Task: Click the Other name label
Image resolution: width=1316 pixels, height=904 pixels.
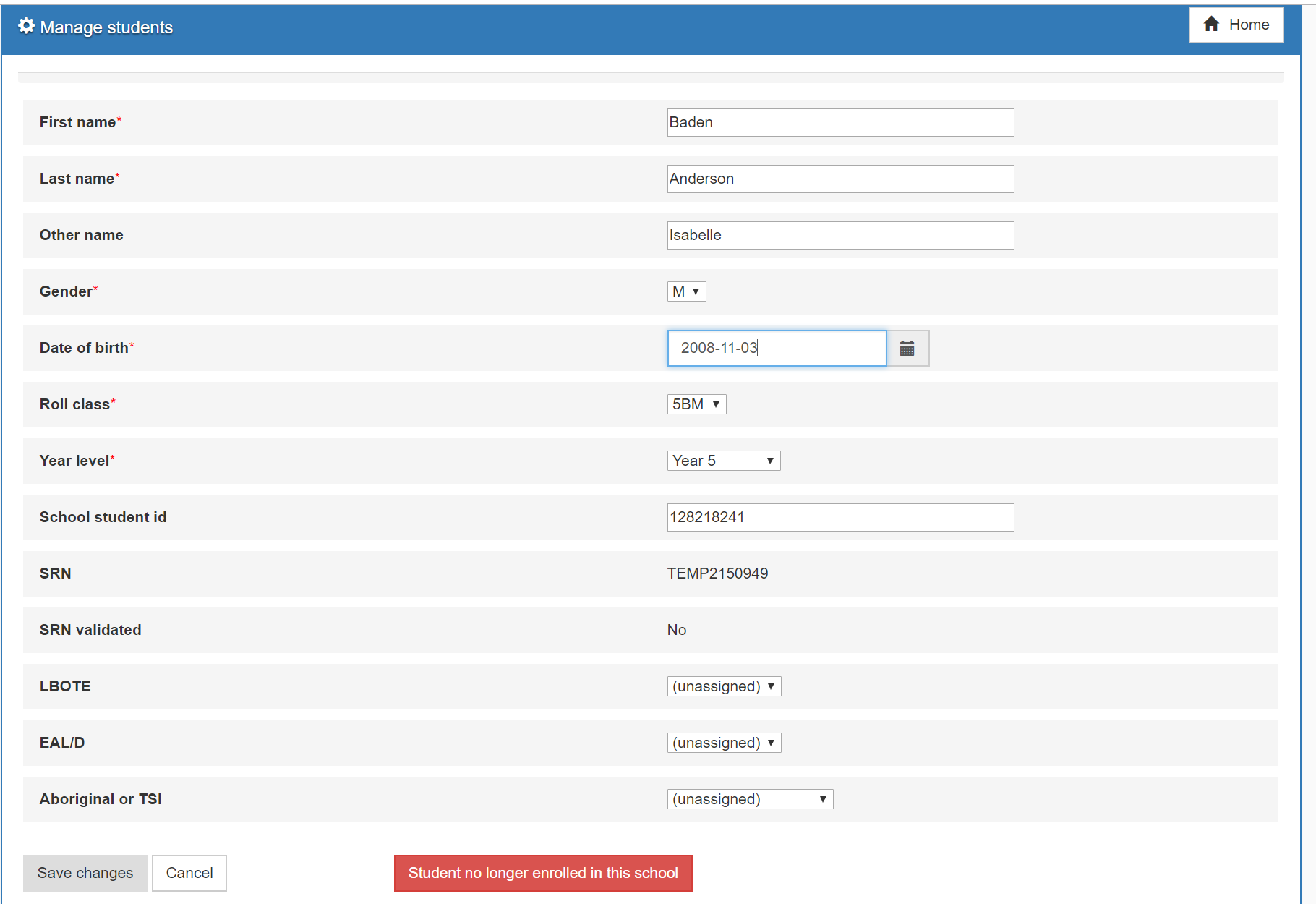Action: (82, 235)
